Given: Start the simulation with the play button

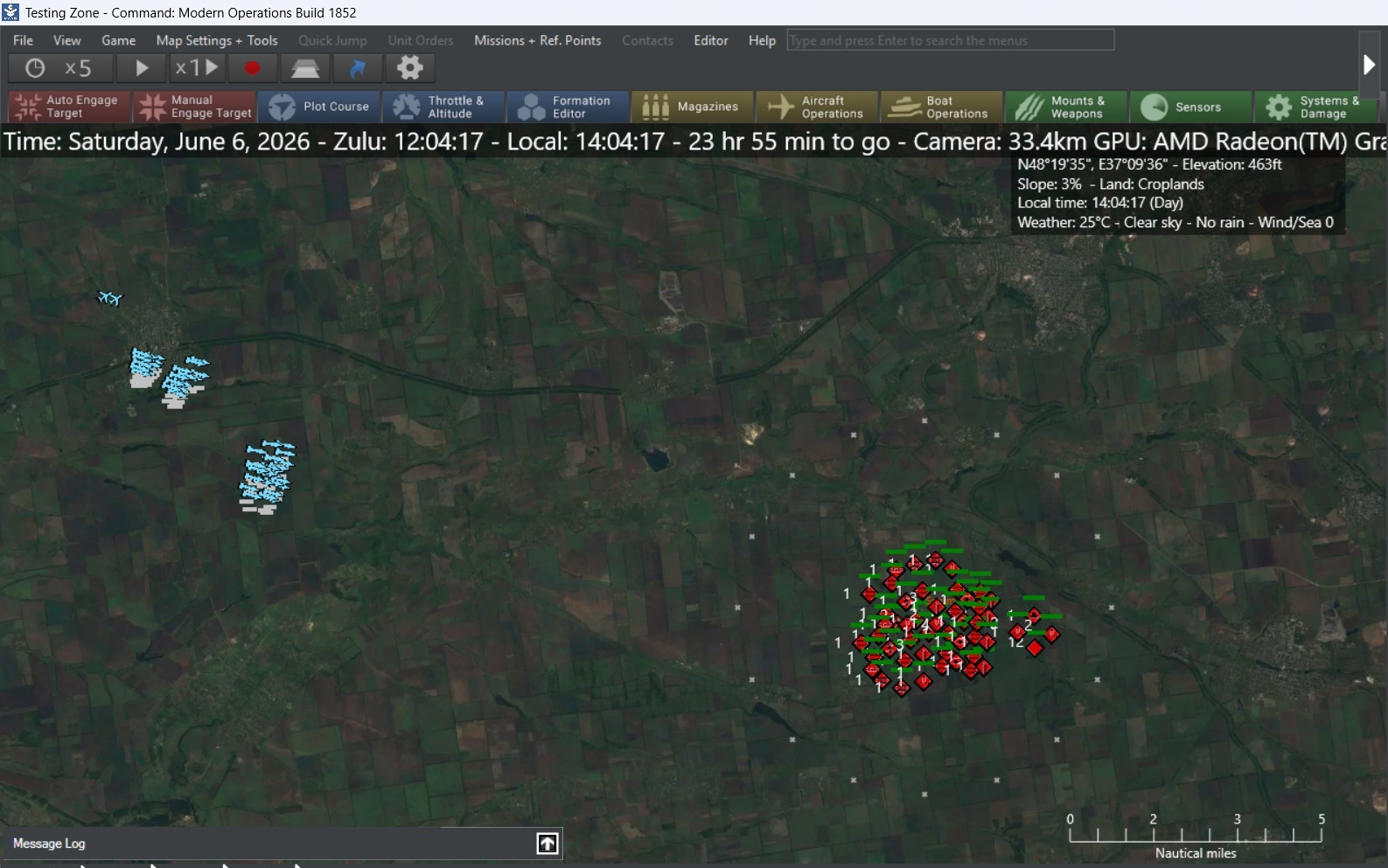Looking at the screenshot, I should pos(141,68).
